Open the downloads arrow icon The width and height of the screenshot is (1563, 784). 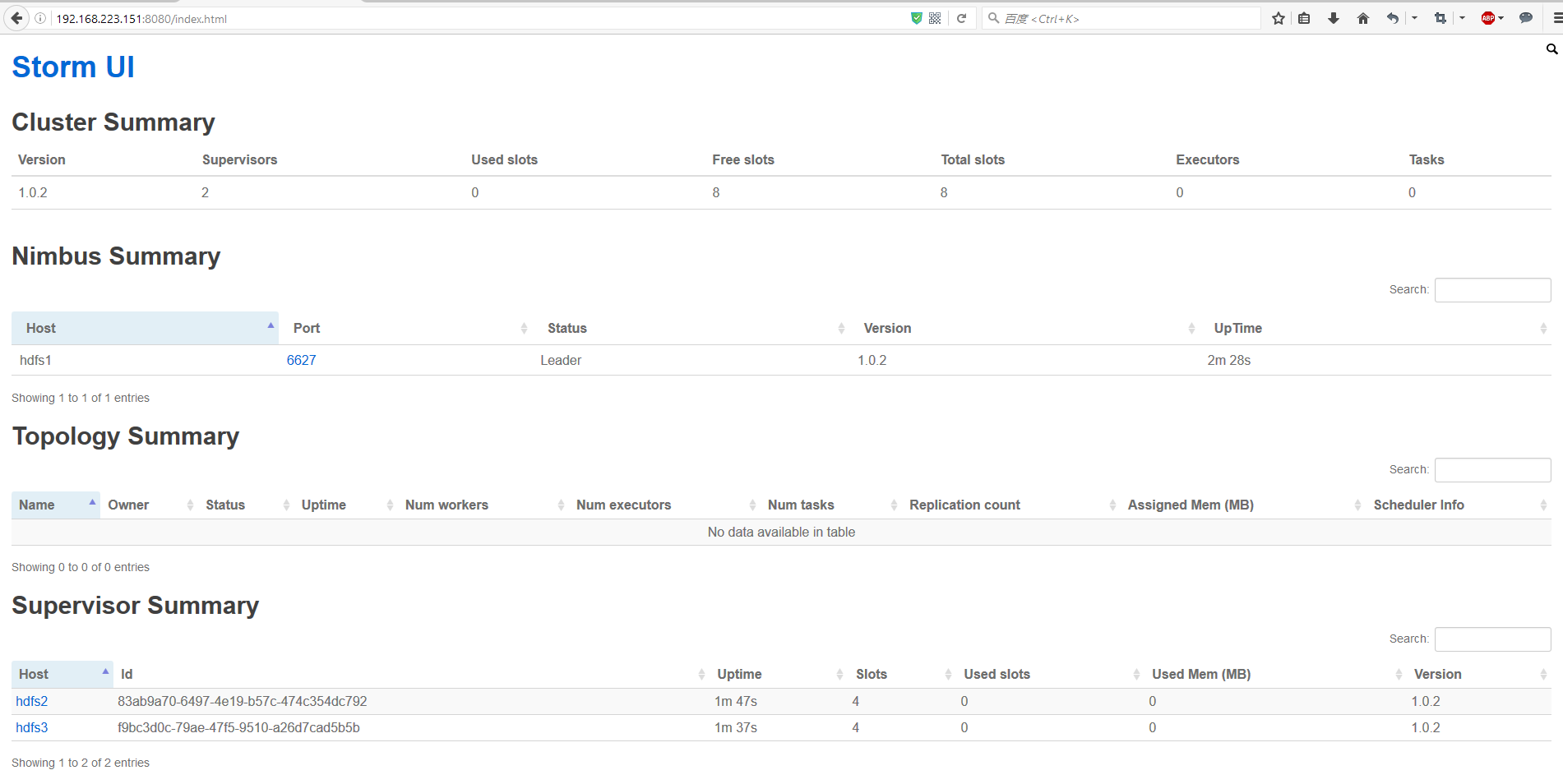(x=1334, y=18)
